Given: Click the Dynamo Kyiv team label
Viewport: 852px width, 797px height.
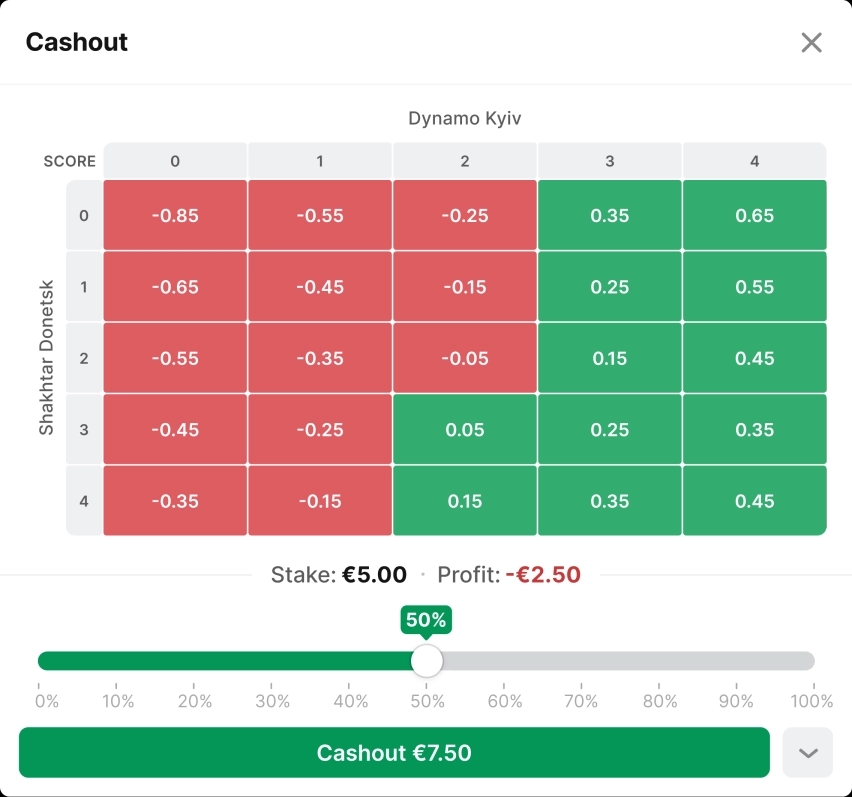Looking at the screenshot, I should [465, 118].
